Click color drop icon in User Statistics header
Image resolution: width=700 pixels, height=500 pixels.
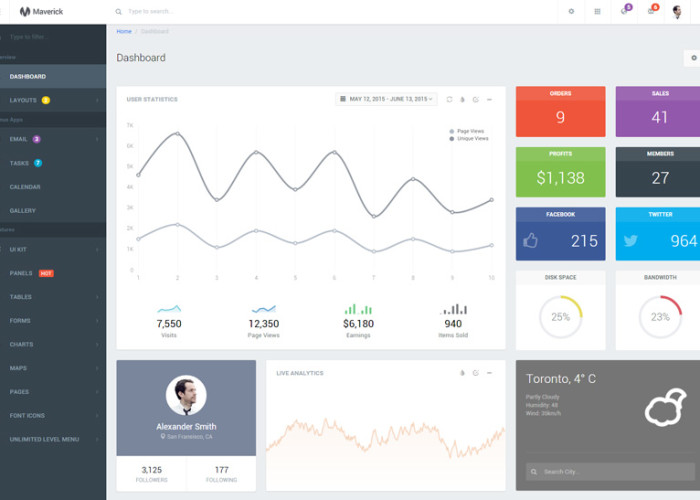[462, 100]
